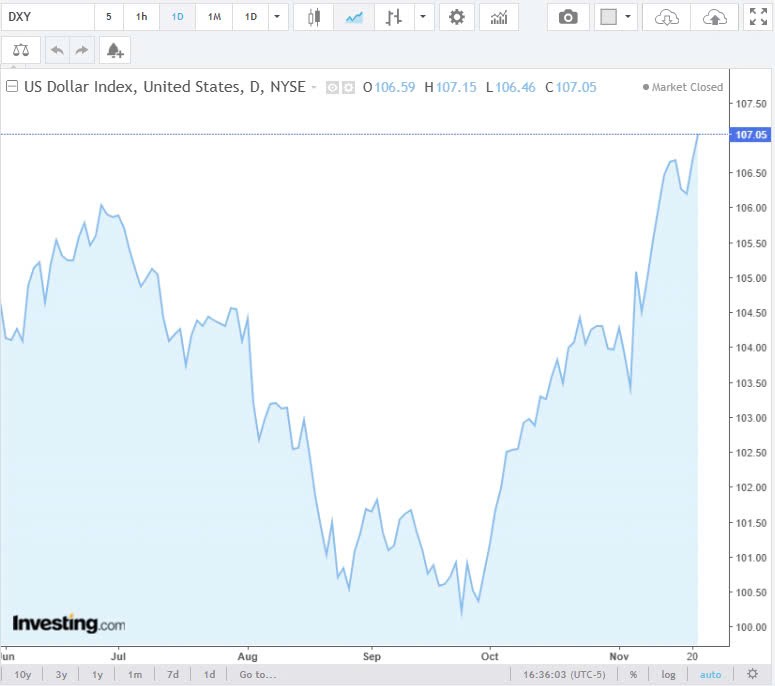
Task: Select the 1y time range
Action: click(97, 675)
